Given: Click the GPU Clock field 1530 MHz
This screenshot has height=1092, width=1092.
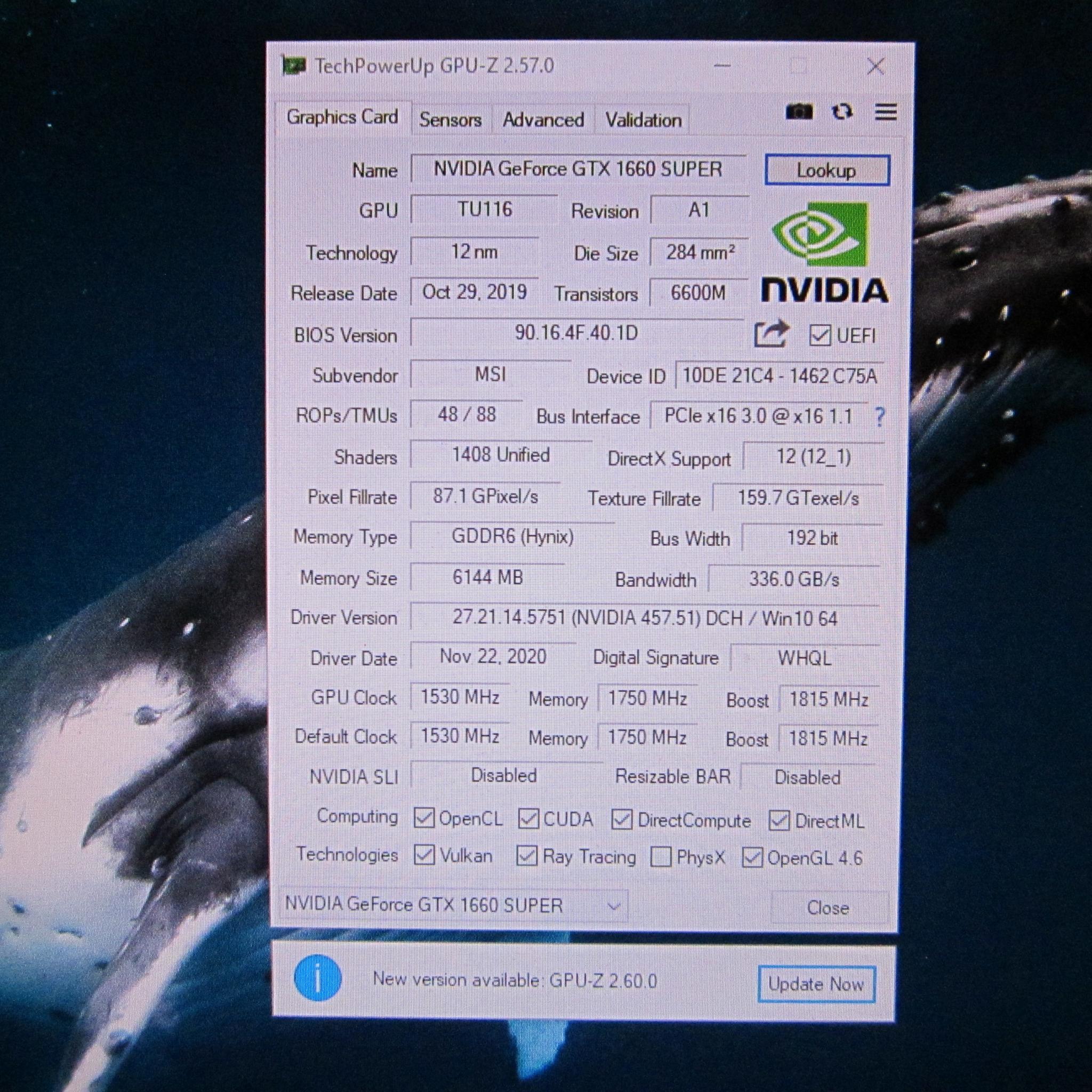Looking at the screenshot, I should pos(460,697).
